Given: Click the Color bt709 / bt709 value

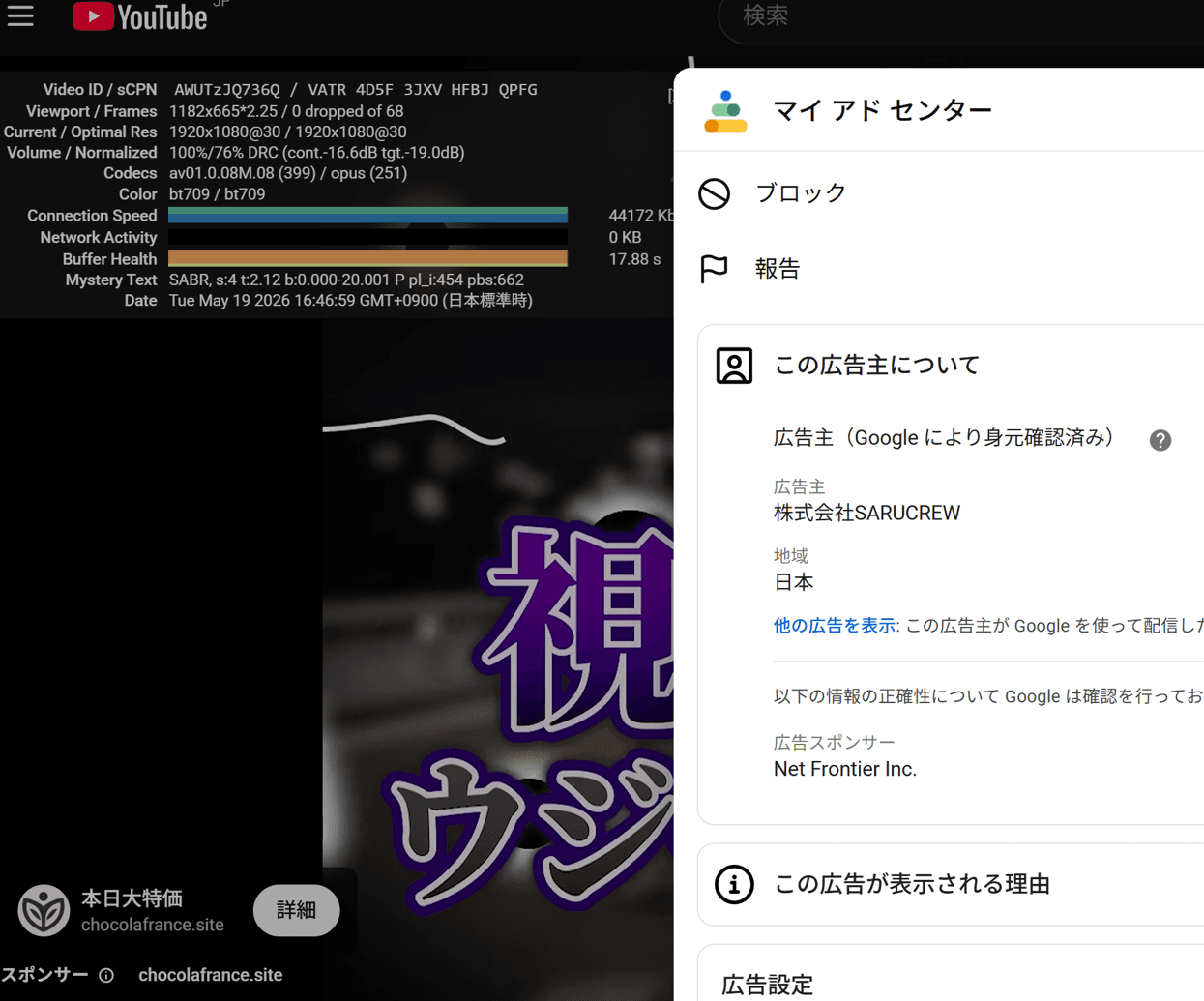Looking at the screenshot, I should (218, 194).
